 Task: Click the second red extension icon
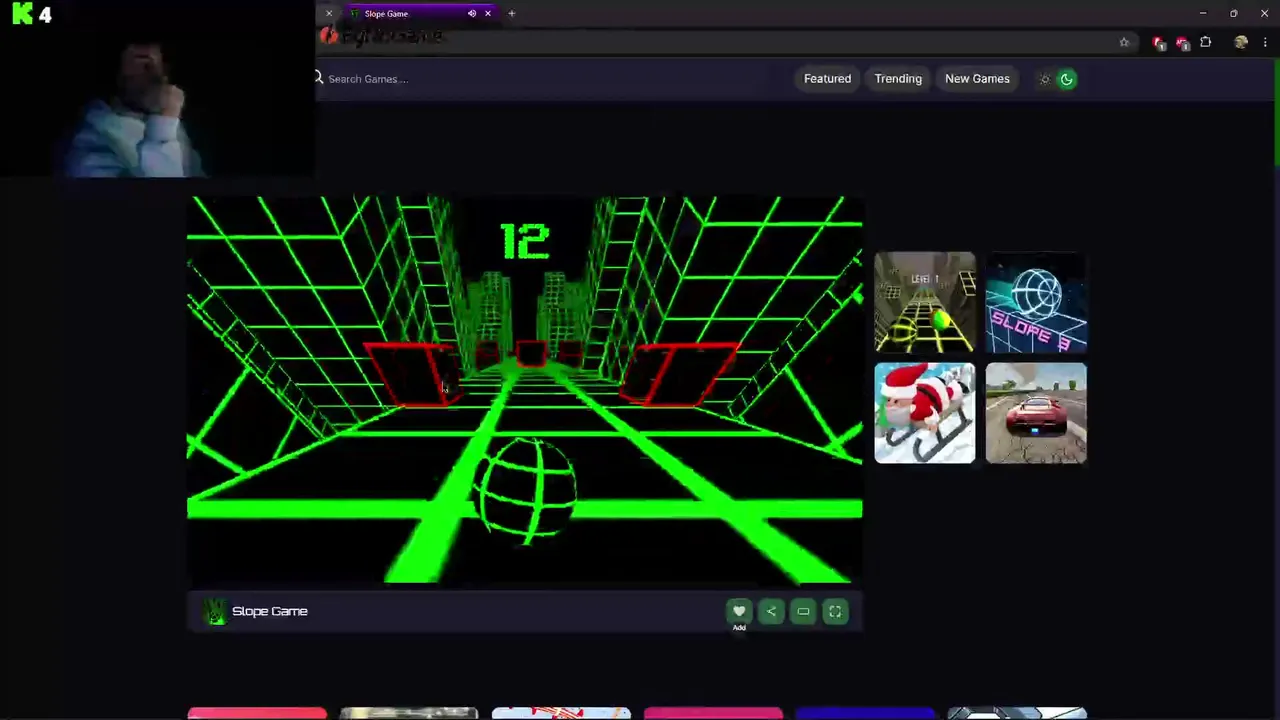[x=1182, y=43]
